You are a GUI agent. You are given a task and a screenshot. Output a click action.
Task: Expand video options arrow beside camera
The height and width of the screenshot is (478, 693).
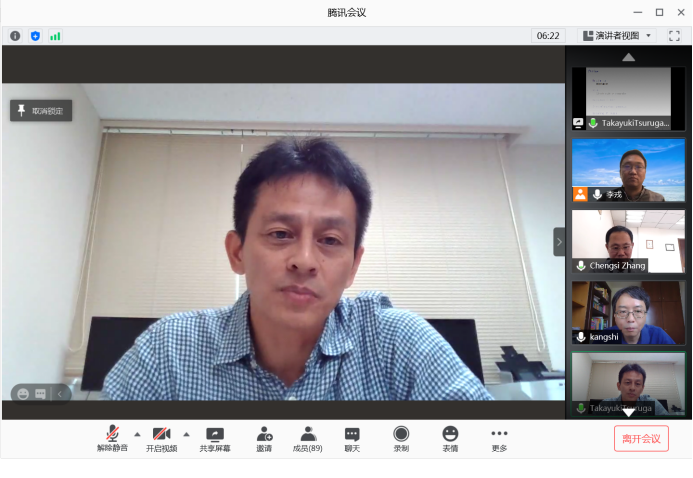click(x=186, y=434)
